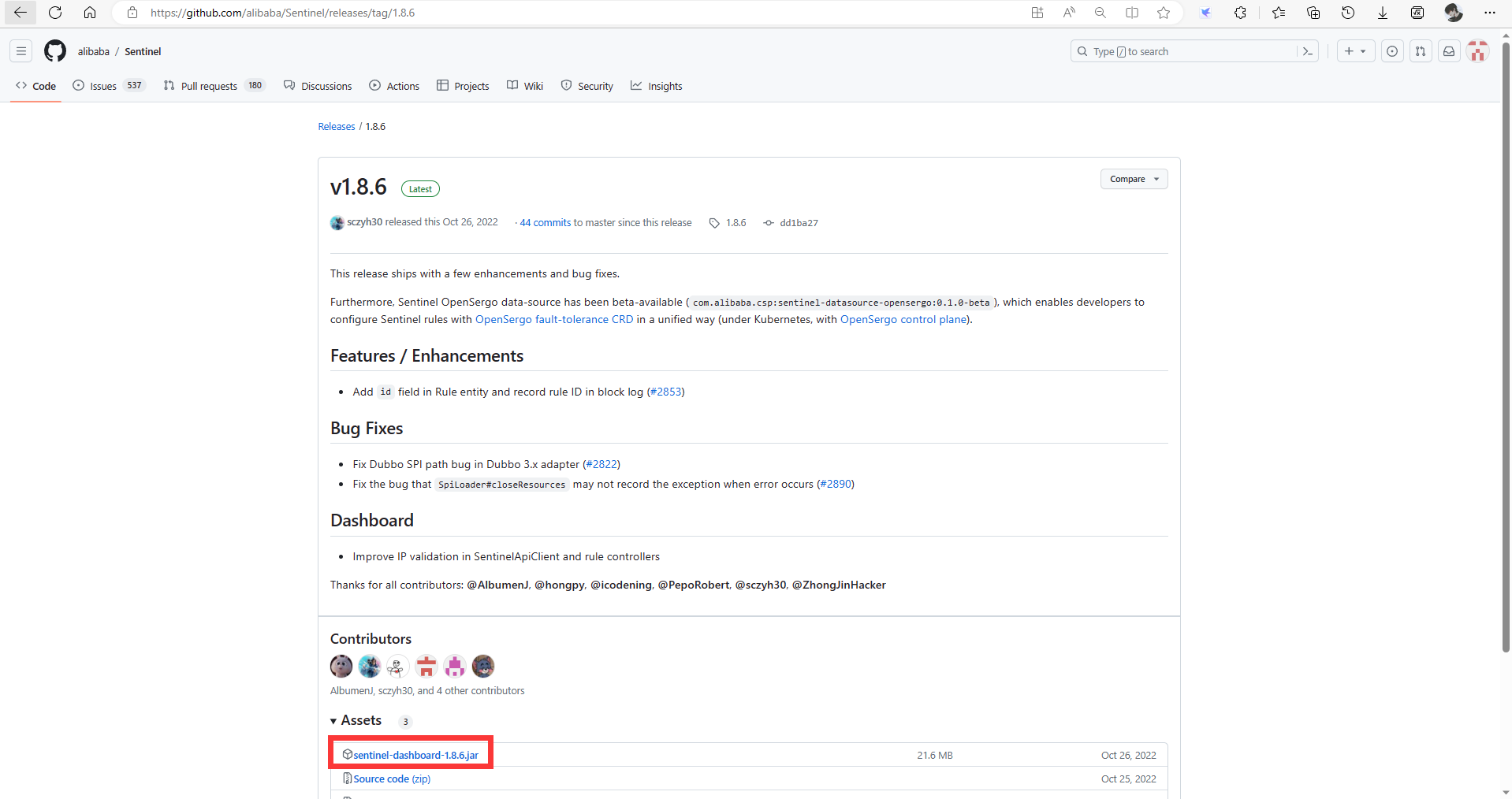Screen dimensions: 1512x799
Task: Open browser downloads icon
Action: pyautogui.click(x=1383, y=13)
